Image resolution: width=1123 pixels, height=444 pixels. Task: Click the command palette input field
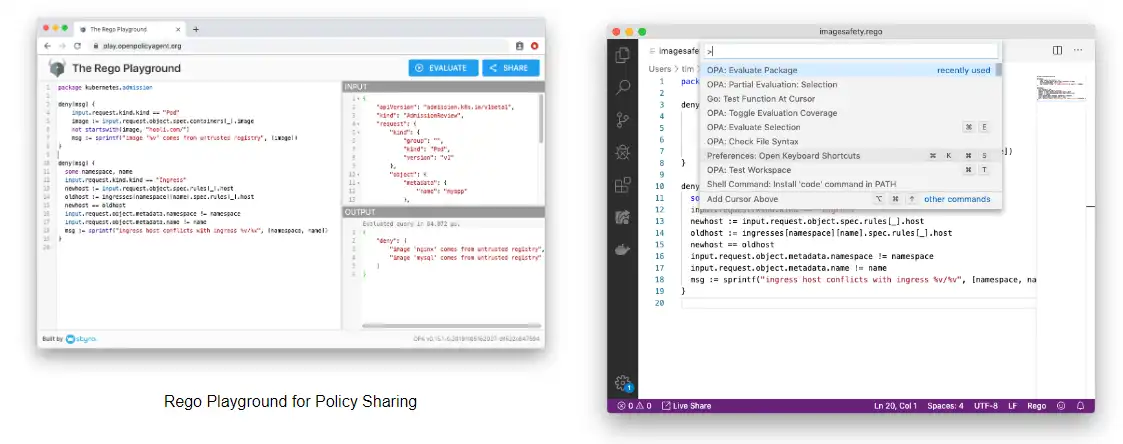pos(850,51)
